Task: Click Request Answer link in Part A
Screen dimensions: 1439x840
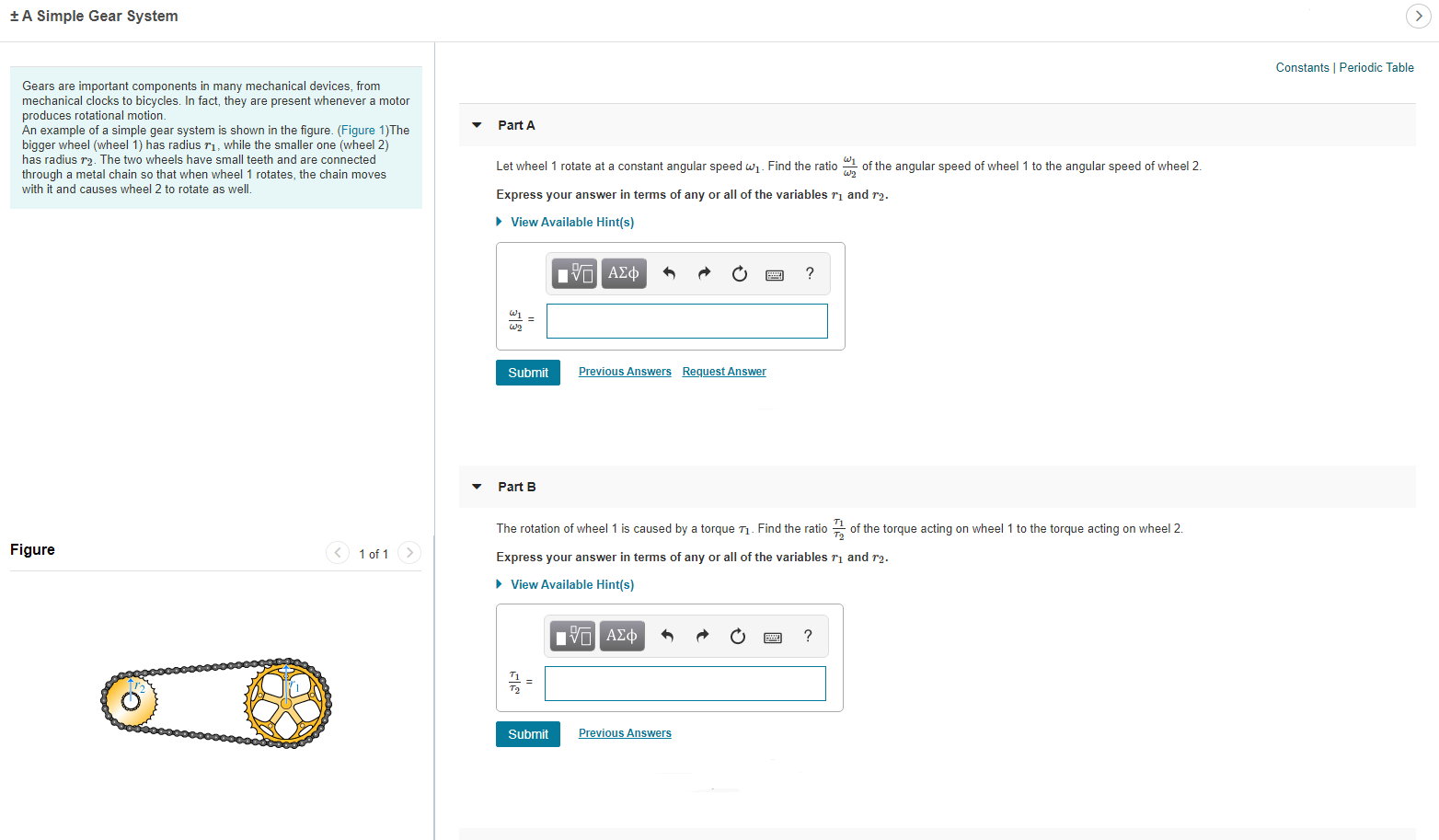Action: pos(724,372)
